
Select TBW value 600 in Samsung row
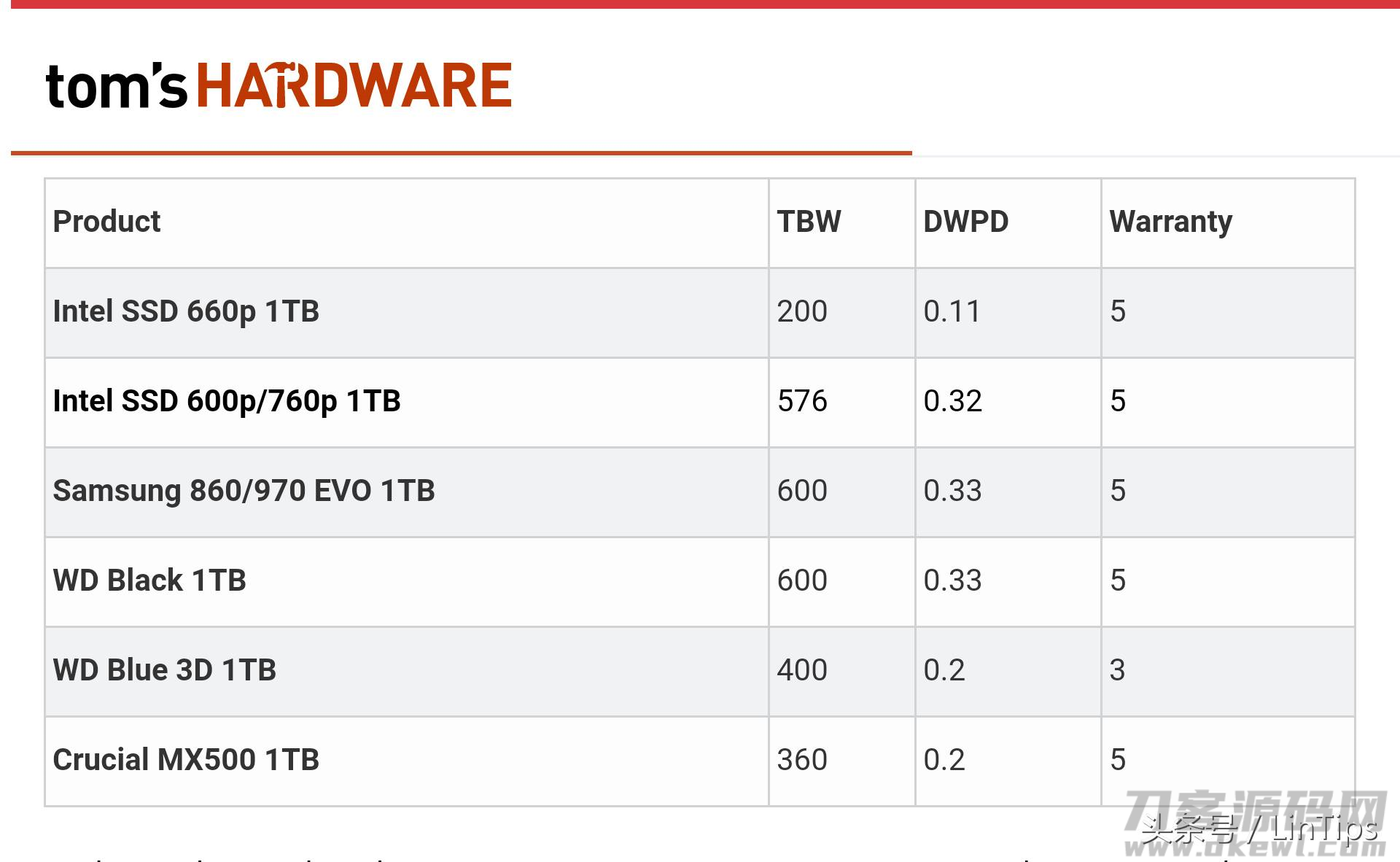(x=802, y=491)
